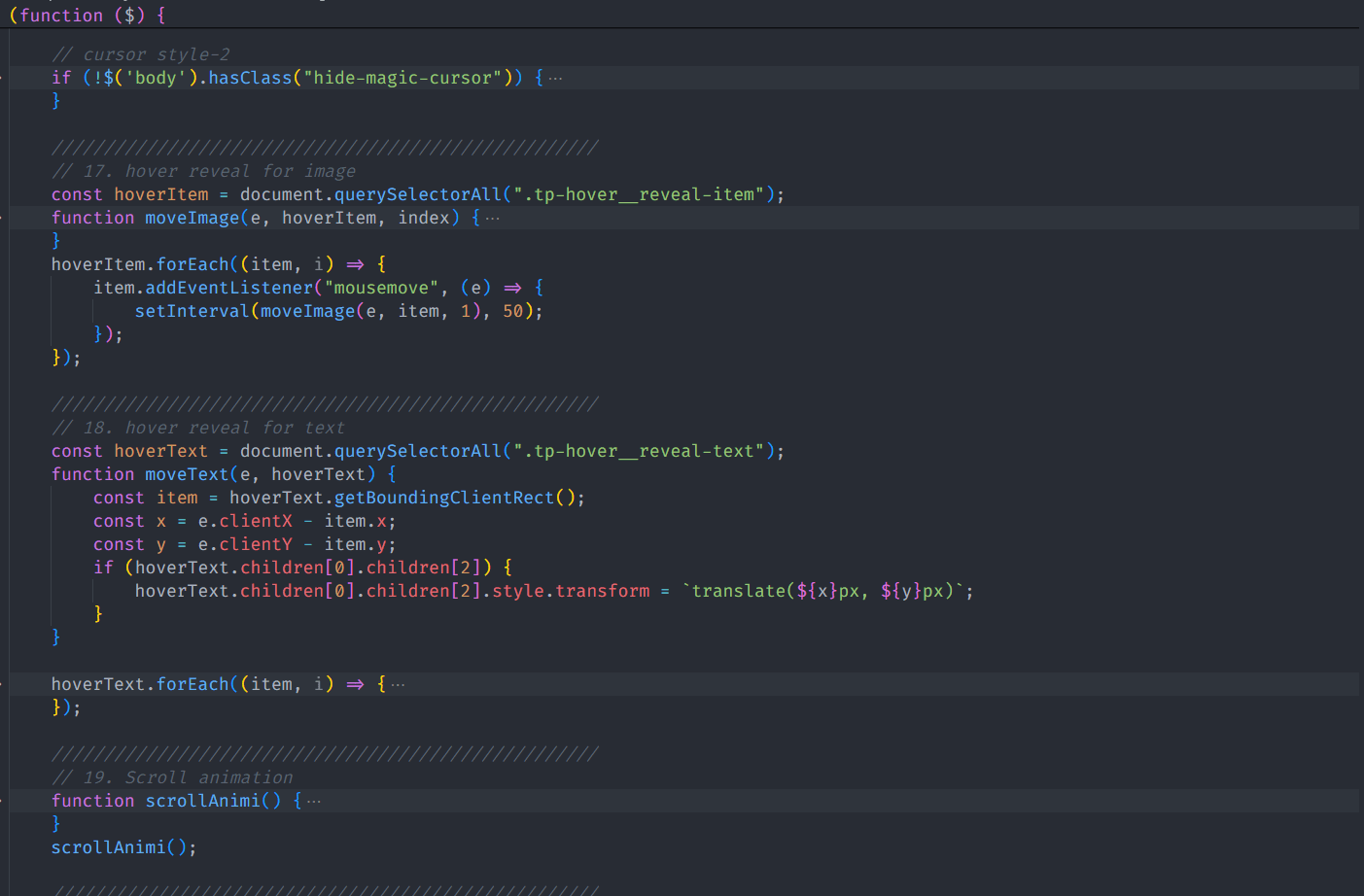Unfold the gutter arrow beside the hasClass if statement

click(3, 78)
